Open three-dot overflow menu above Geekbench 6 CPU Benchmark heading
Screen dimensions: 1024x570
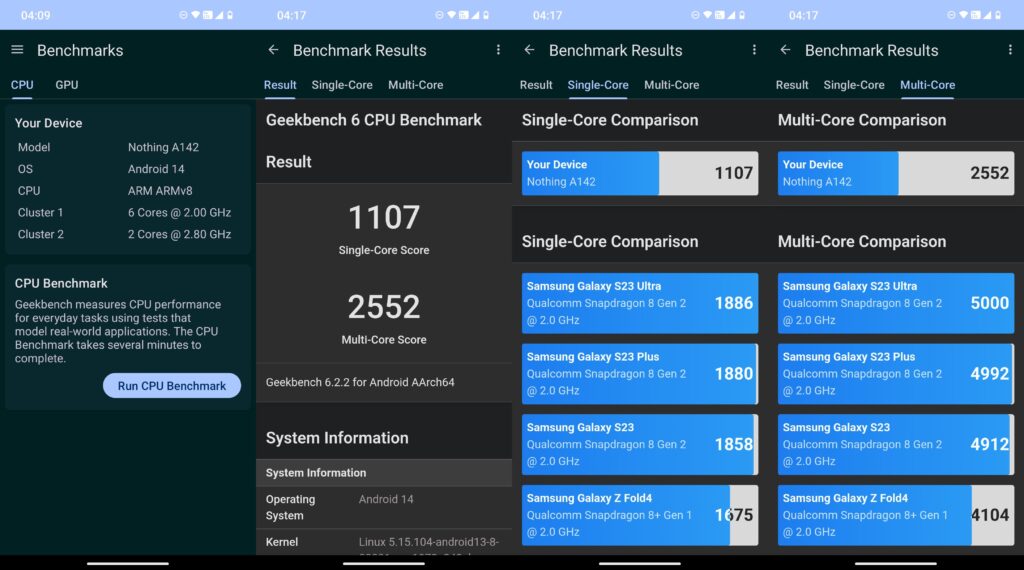[498, 50]
